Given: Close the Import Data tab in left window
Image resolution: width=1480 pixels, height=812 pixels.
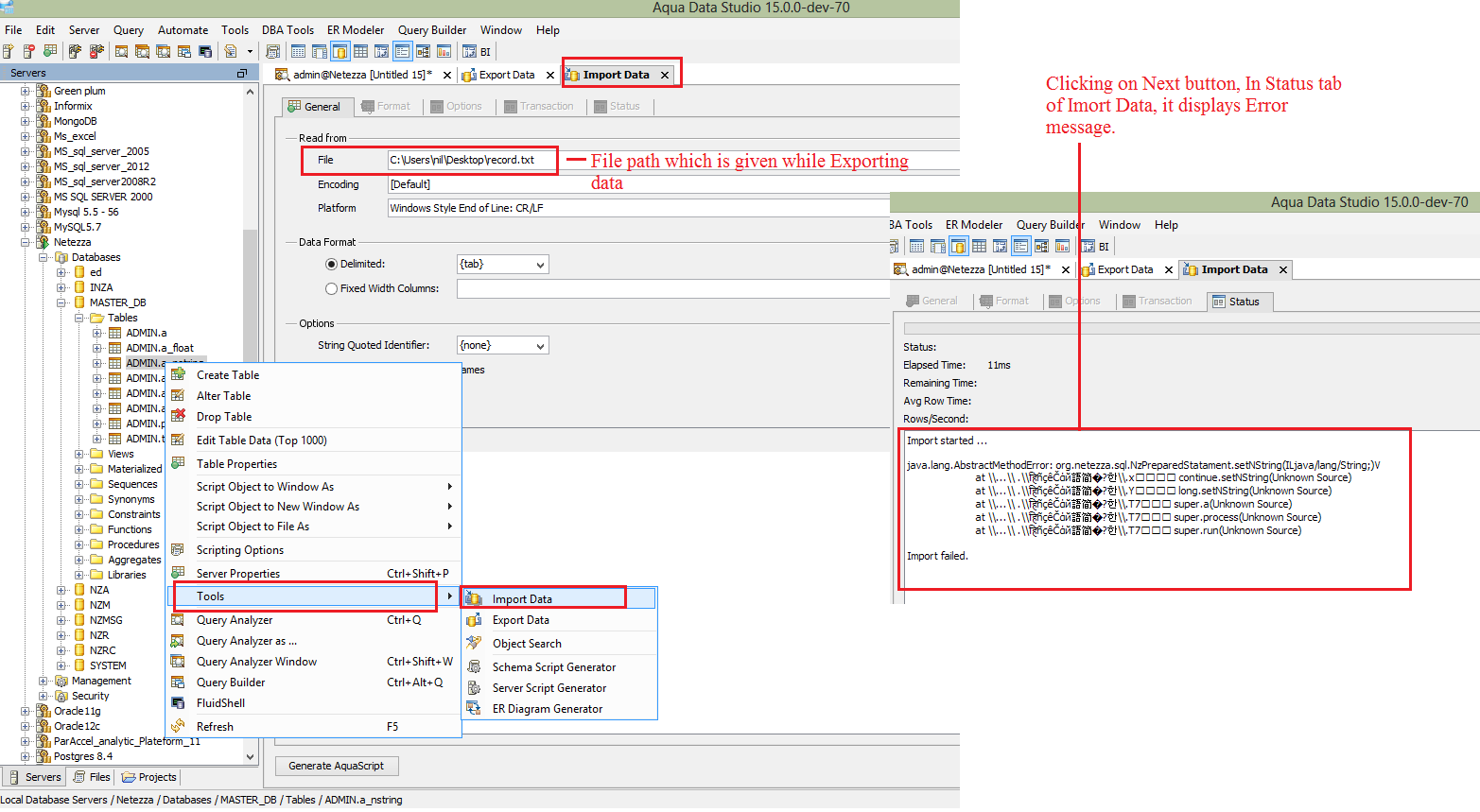Looking at the screenshot, I should tap(665, 75).
